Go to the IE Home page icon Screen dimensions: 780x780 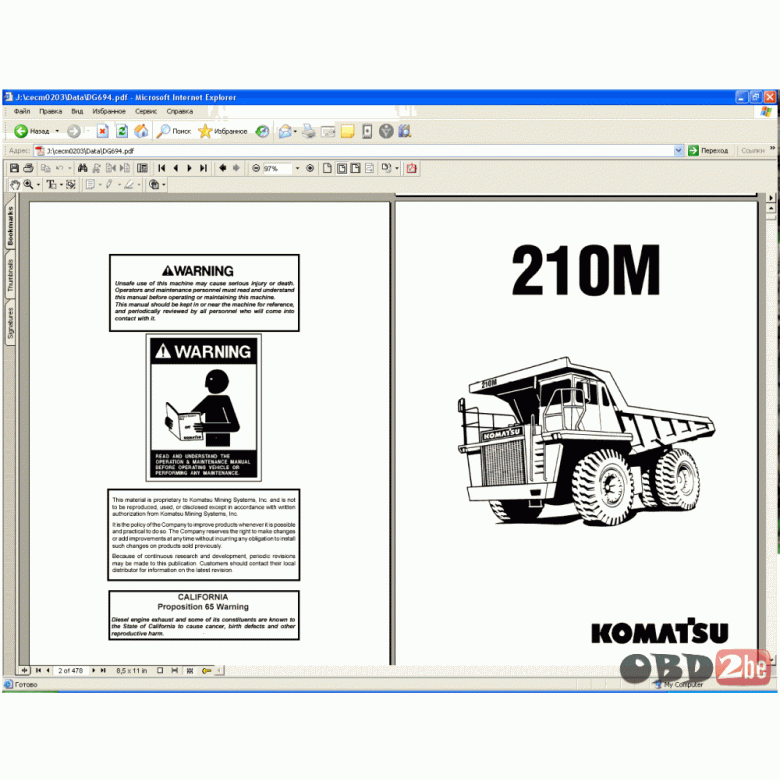pyautogui.click(x=141, y=131)
